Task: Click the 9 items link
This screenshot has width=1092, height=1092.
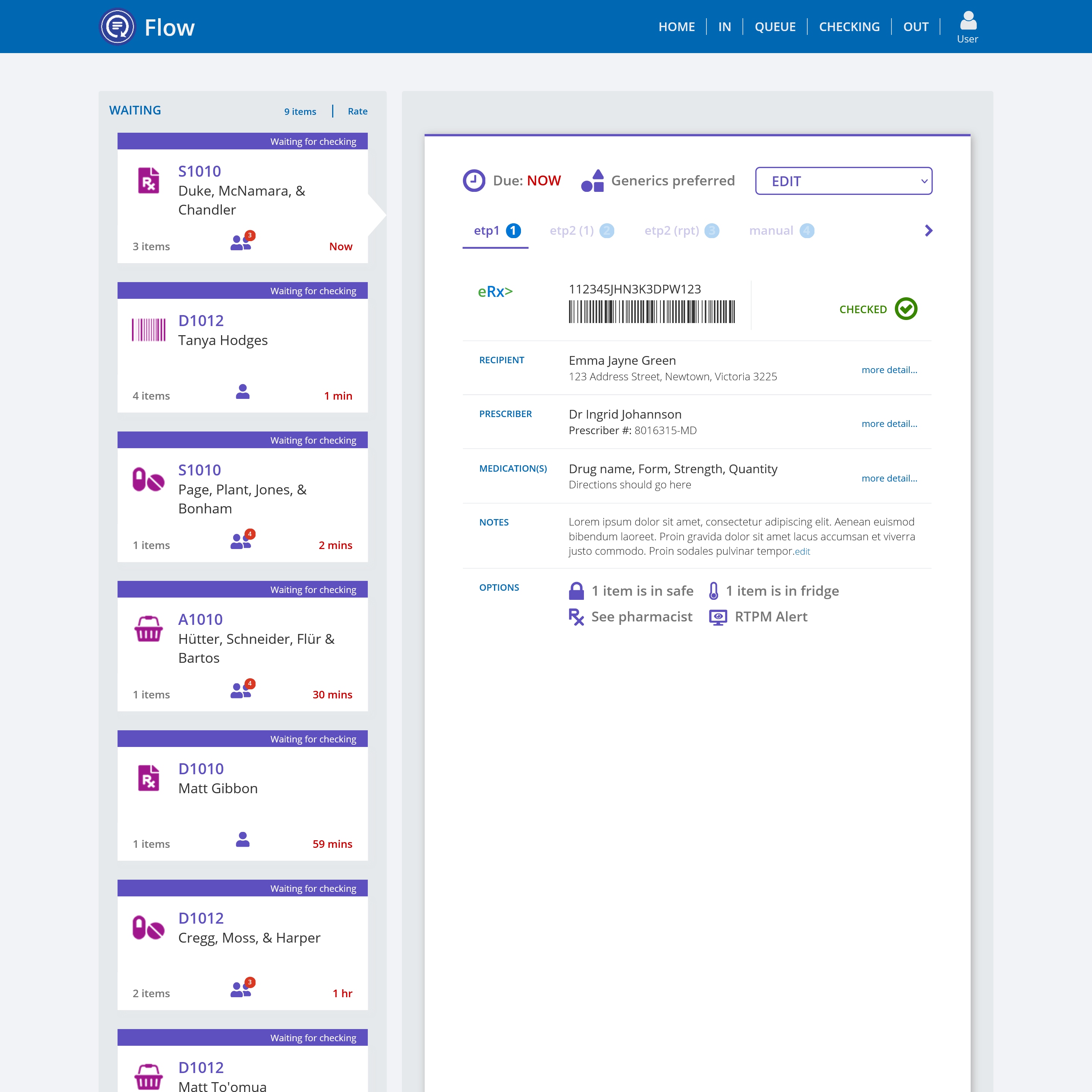Action: [x=300, y=111]
